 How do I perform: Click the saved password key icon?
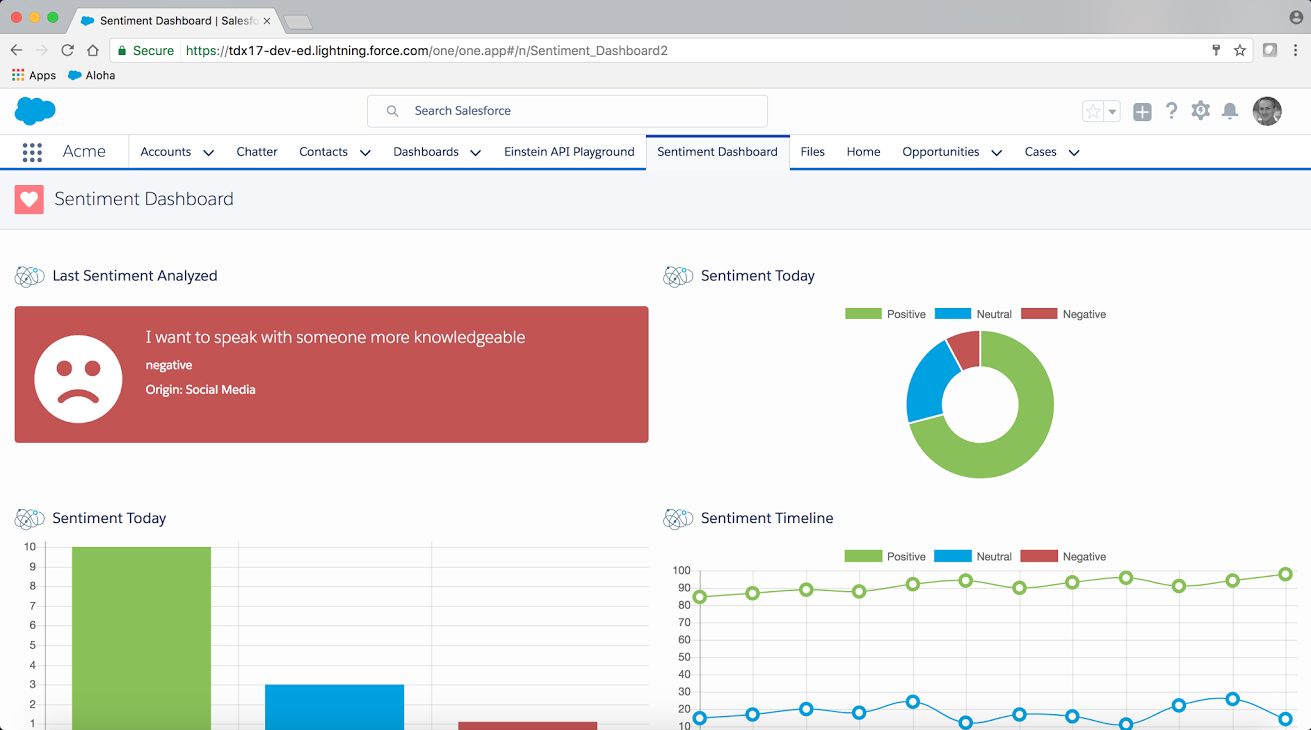(x=1217, y=50)
